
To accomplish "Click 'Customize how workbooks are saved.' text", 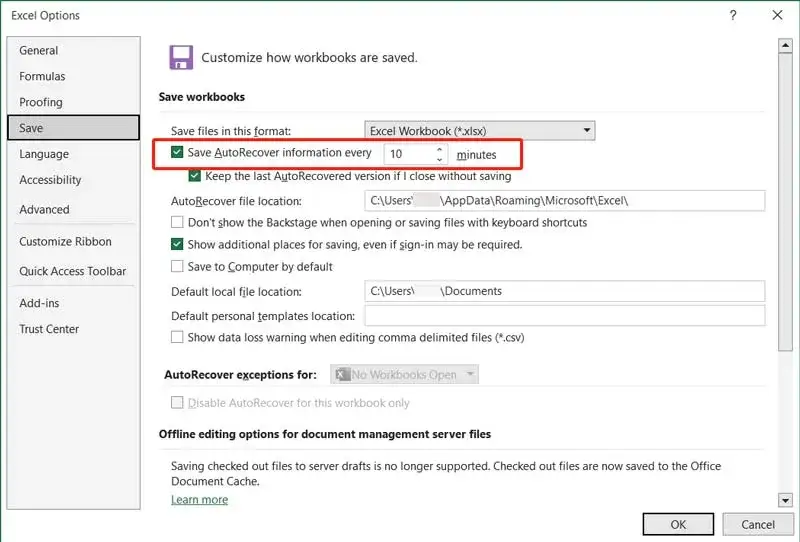I will pos(309,58).
